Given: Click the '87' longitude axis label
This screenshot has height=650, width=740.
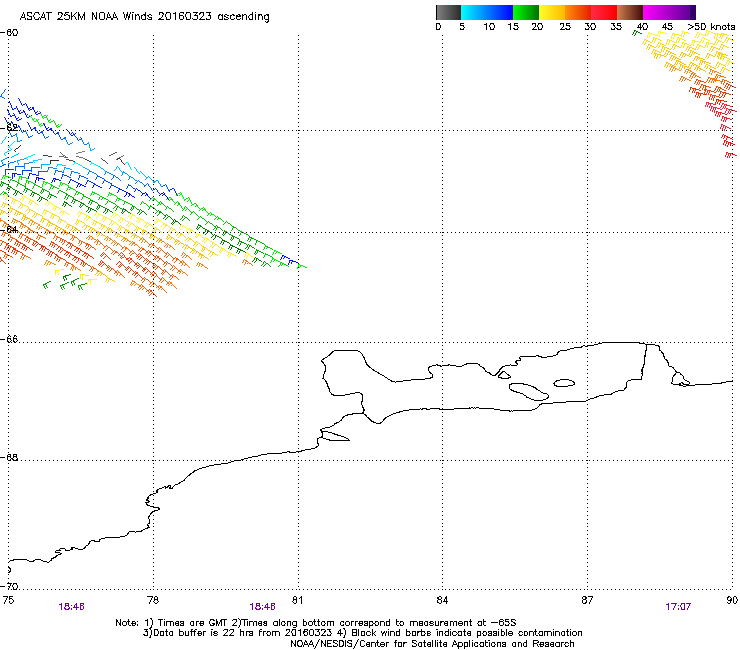Looking at the screenshot, I should click(x=587, y=600).
